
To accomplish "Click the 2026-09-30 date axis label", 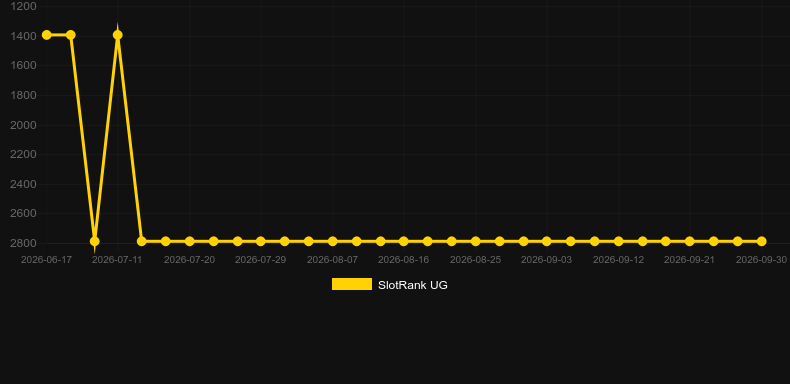I will tap(761, 260).
